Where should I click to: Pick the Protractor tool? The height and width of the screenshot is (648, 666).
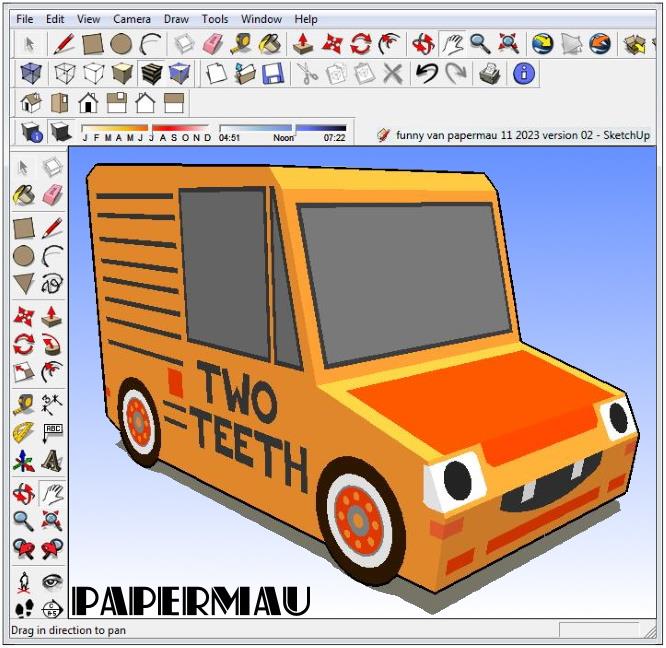click(23, 433)
